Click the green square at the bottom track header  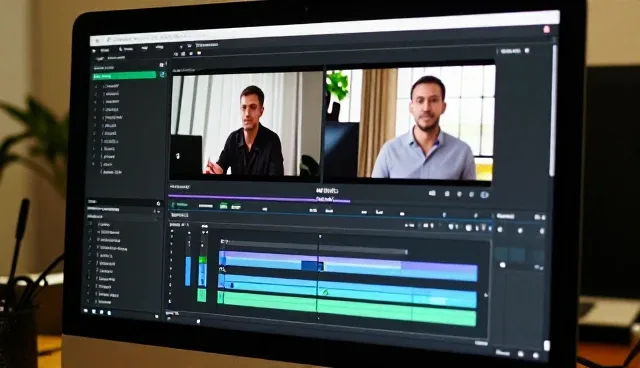coord(202,295)
